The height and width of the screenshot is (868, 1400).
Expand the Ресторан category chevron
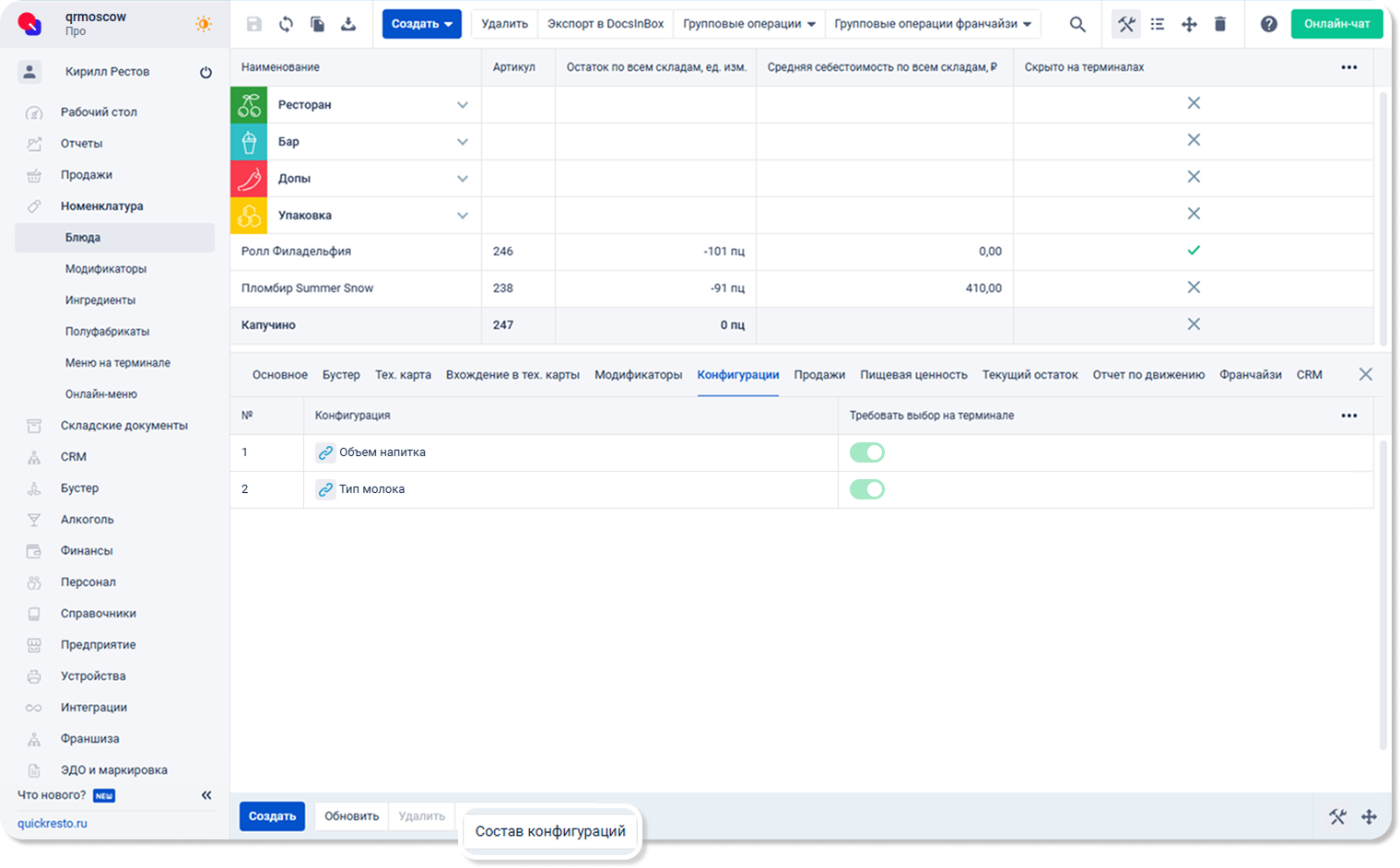[x=463, y=105]
